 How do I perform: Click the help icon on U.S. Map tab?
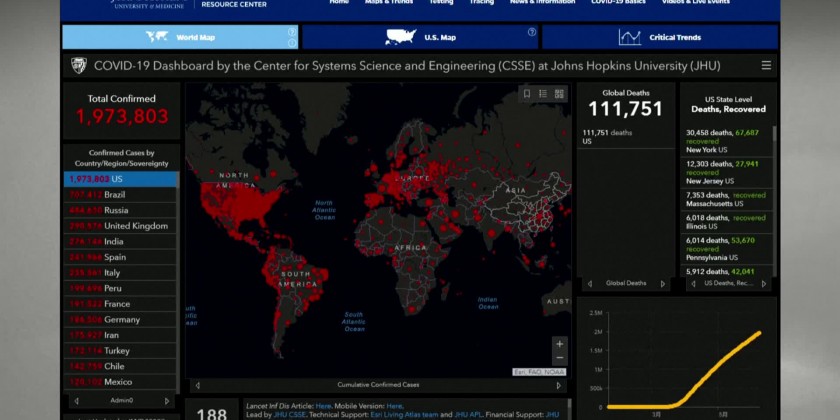pyautogui.click(x=532, y=32)
